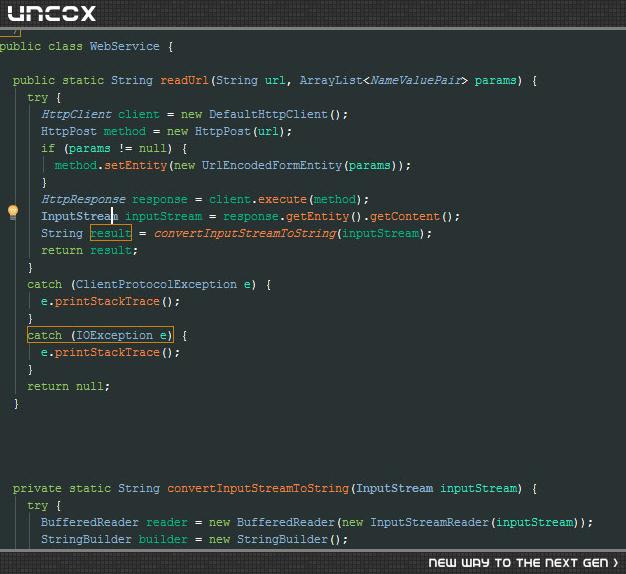Click 'result' in the return result statement
The height and width of the screenshot is (574, 626).
111,250
